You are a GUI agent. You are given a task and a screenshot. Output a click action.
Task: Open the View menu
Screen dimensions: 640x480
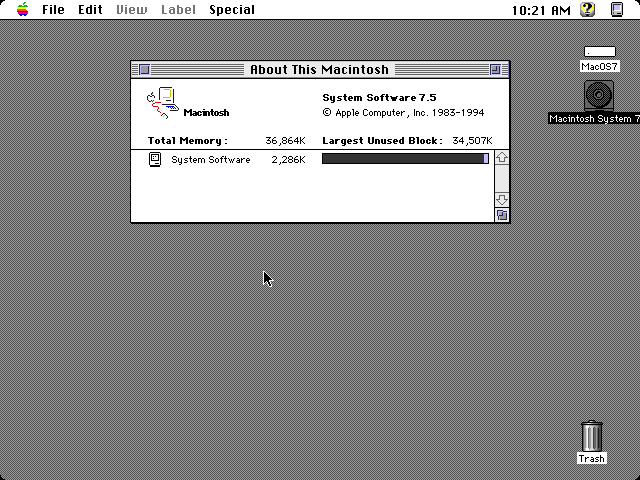[131, 9]
